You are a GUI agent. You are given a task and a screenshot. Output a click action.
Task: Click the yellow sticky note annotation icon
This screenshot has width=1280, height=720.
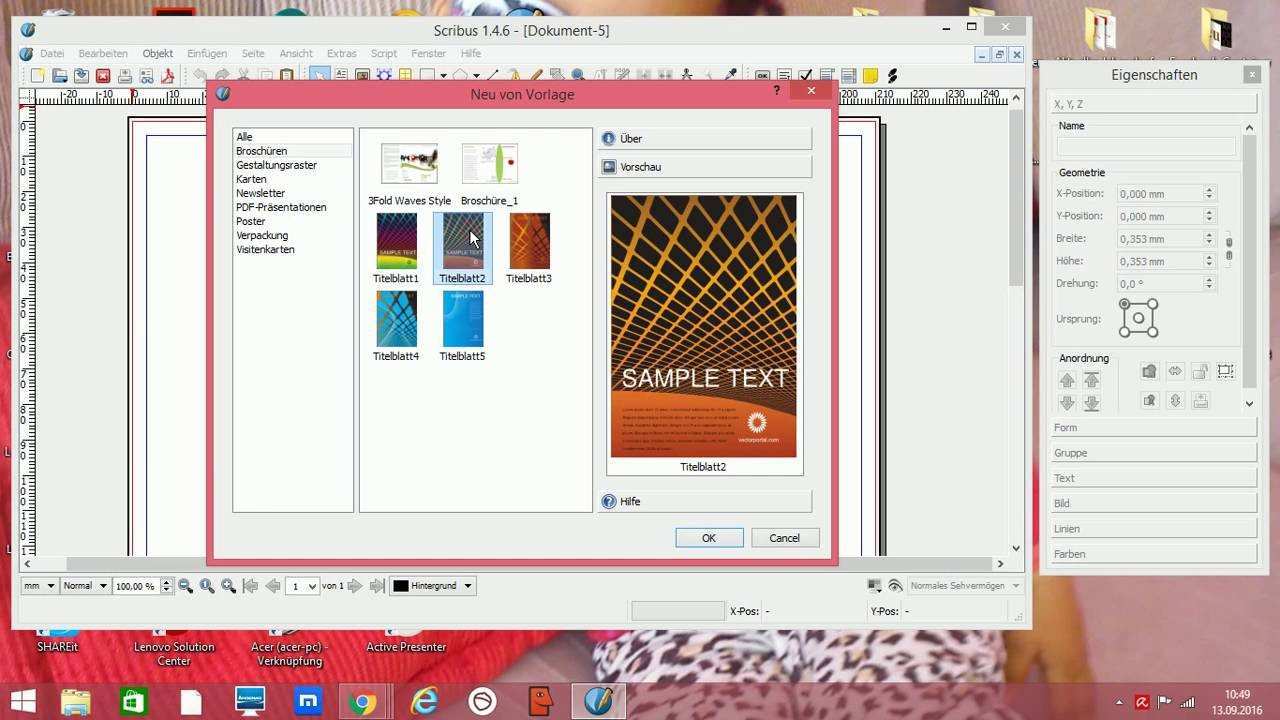pos(870,76)
